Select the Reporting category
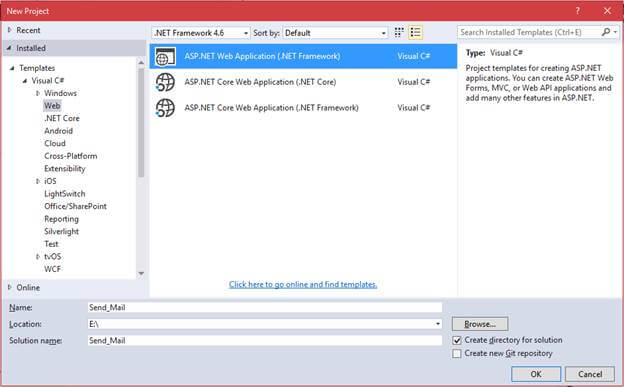The height and width of the screenshot is (387, 624). click(62, 219)
